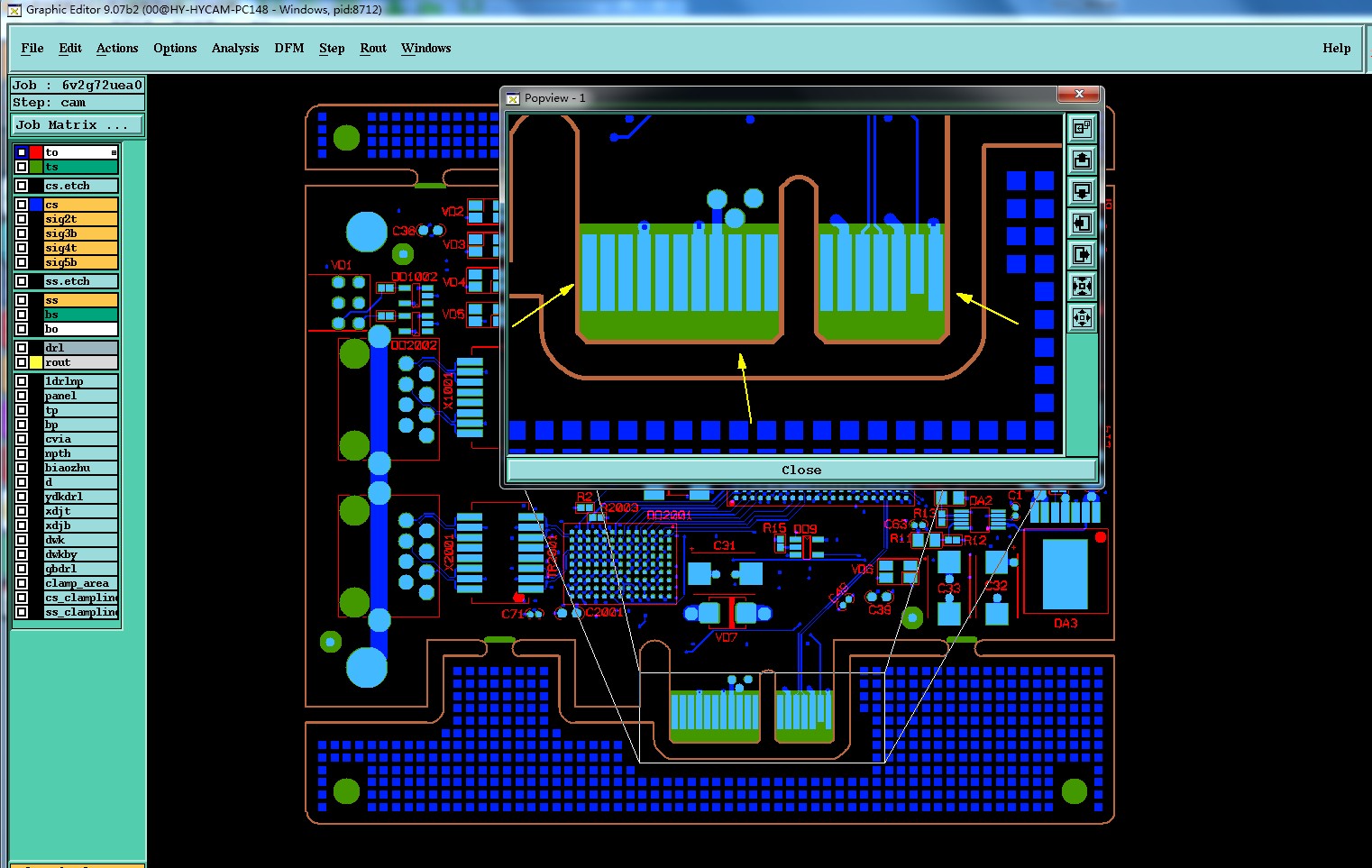Open the Step menu
1372x868 pixels.
tap(332, 48)
